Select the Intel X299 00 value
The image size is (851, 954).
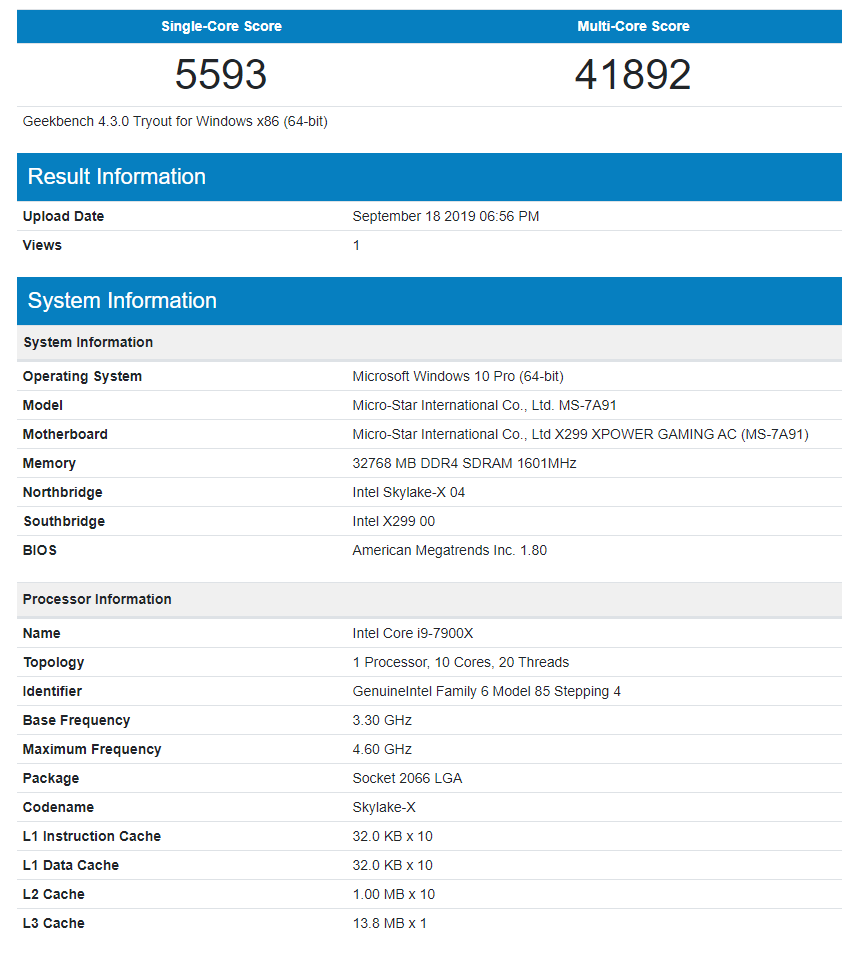click(x=394, y=521)
